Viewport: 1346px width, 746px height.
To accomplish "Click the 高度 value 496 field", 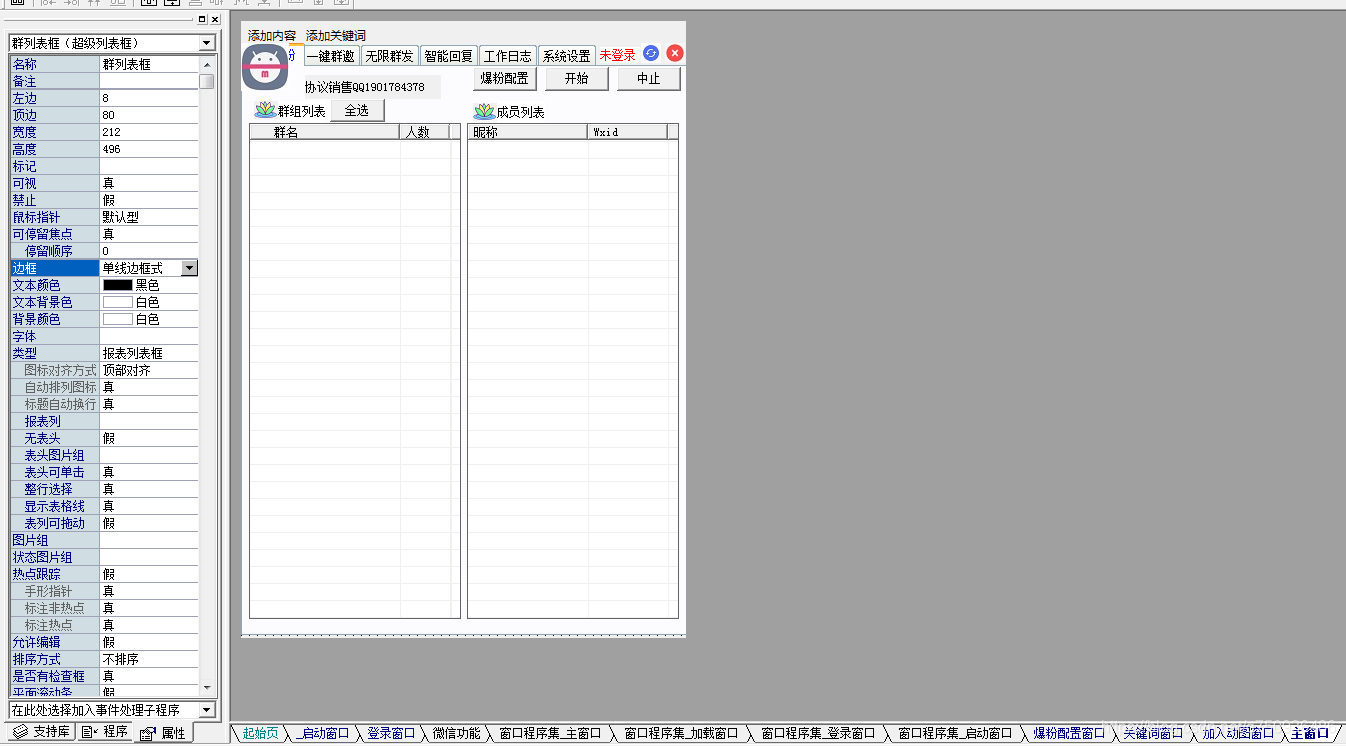I will [x=149, y=149].
